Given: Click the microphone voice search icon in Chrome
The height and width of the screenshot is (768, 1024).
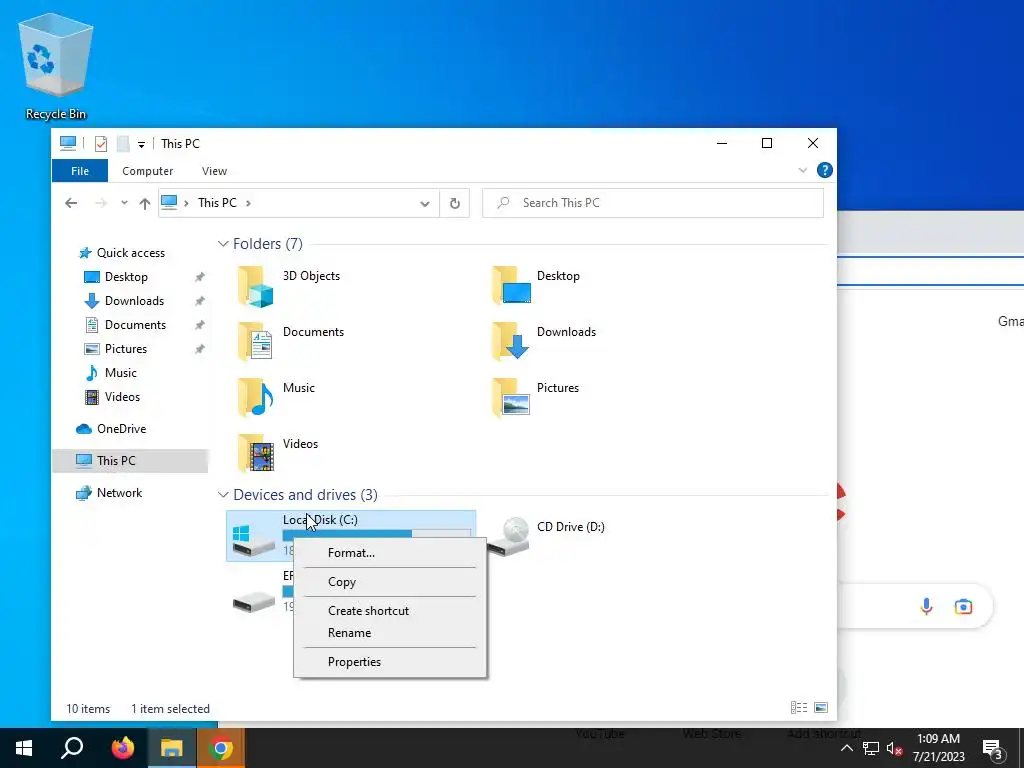Looking at the screenshot, I should click(x=926, y=607).
